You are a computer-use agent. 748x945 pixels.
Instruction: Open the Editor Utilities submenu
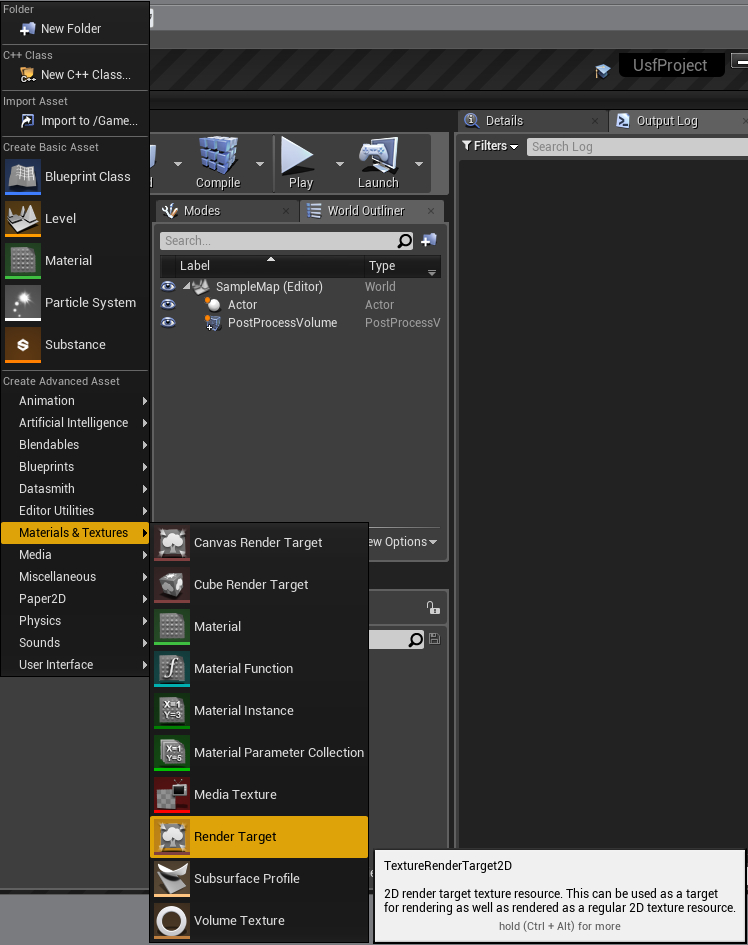pos(75,510)
